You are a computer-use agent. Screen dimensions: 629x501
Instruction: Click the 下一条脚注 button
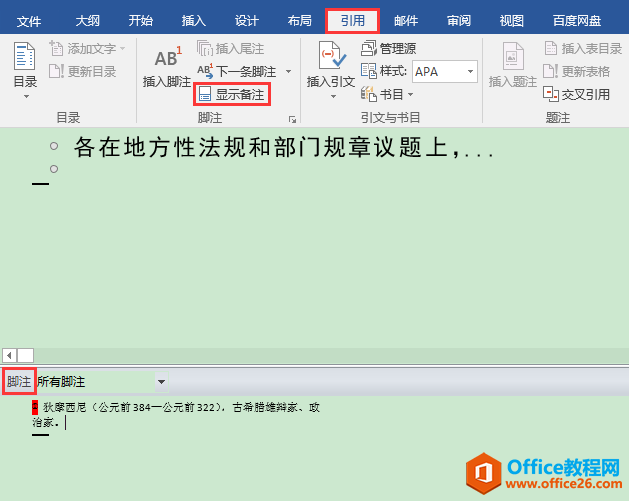pyautogui.click(x=237, y=71)
